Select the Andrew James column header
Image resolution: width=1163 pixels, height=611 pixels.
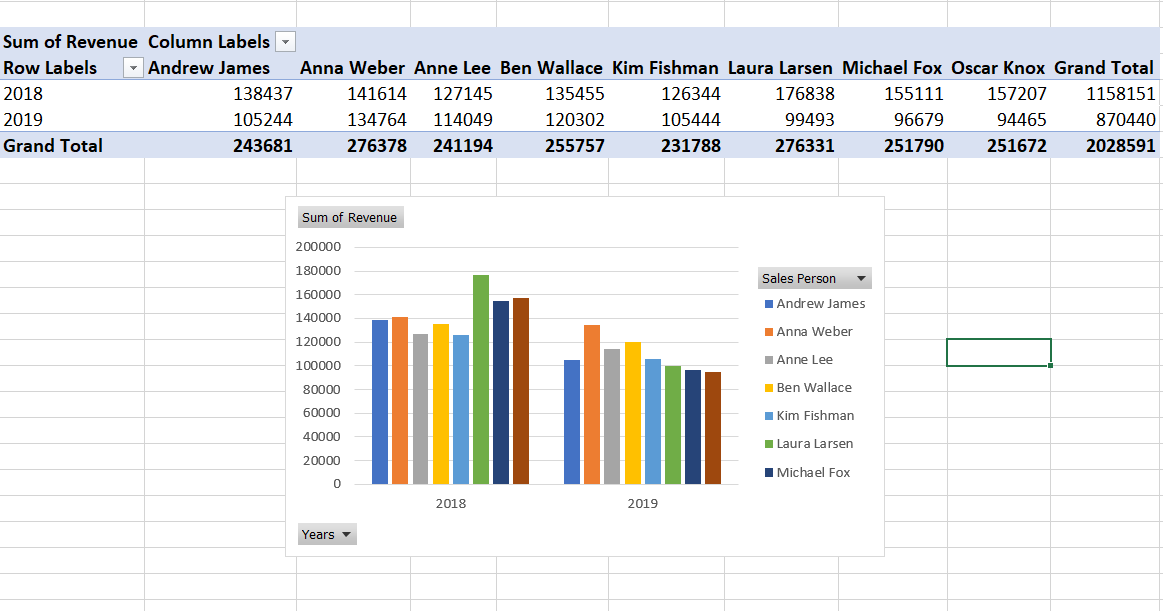pos(220,67)
